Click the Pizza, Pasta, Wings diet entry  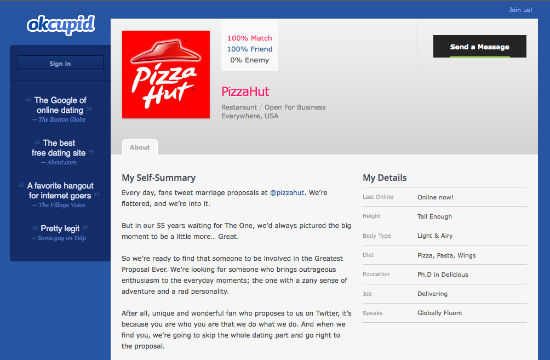pyautogui.click(x=447, y=255)
